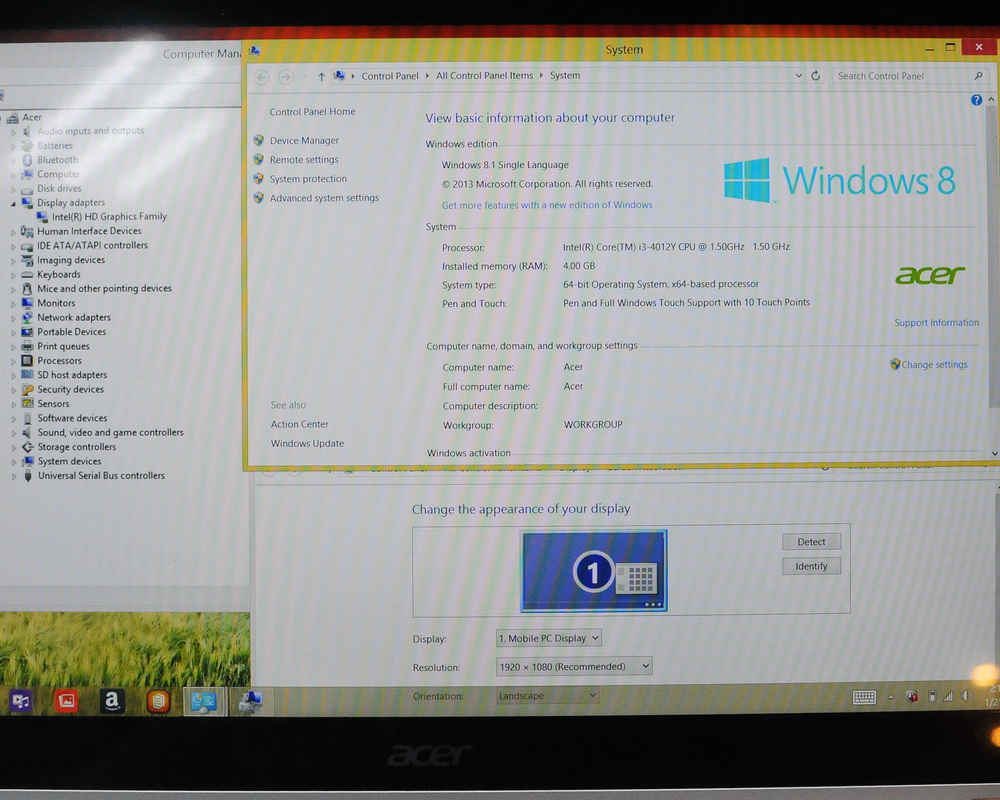The image size is (1000, 800).
Task: Select Print queues in device tree
Action: [63, 346]
